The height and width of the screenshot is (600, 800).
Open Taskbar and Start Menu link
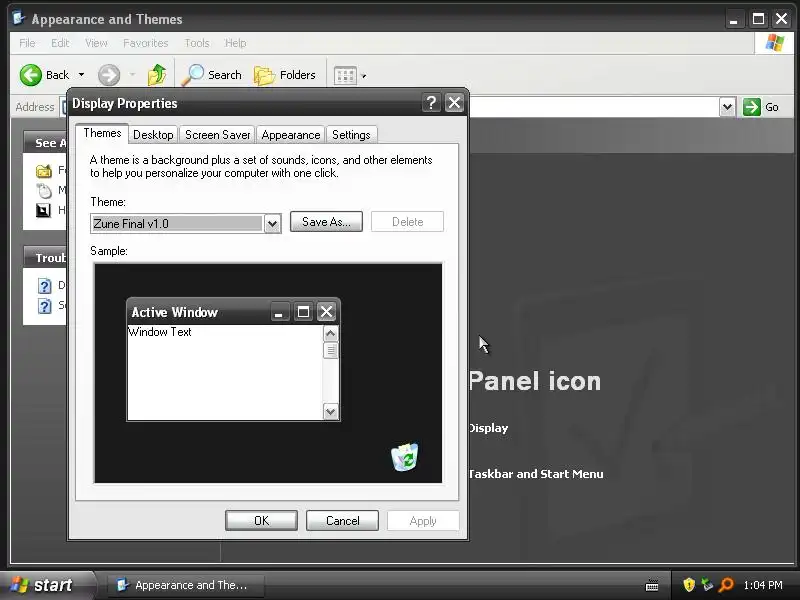click(x=536, y=474)
